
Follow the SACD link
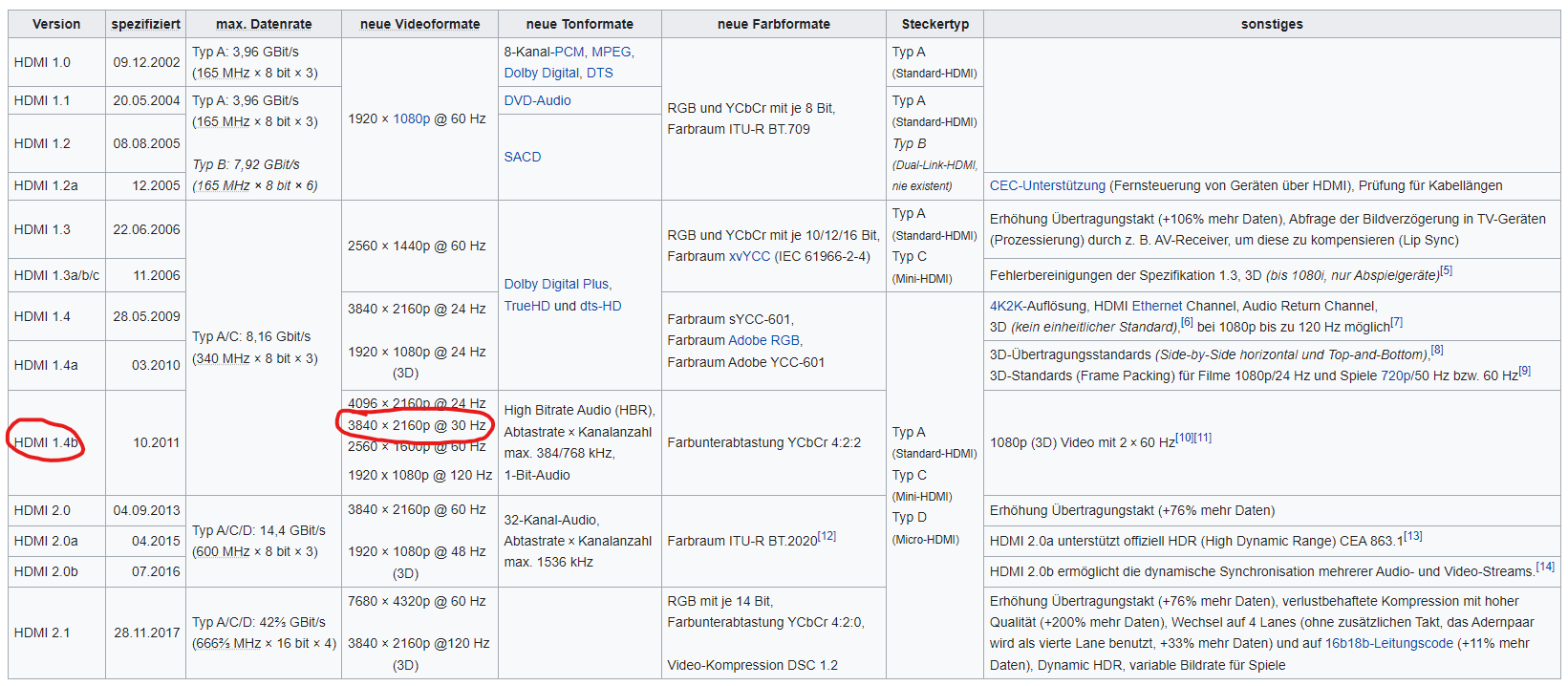coord(523,157)
